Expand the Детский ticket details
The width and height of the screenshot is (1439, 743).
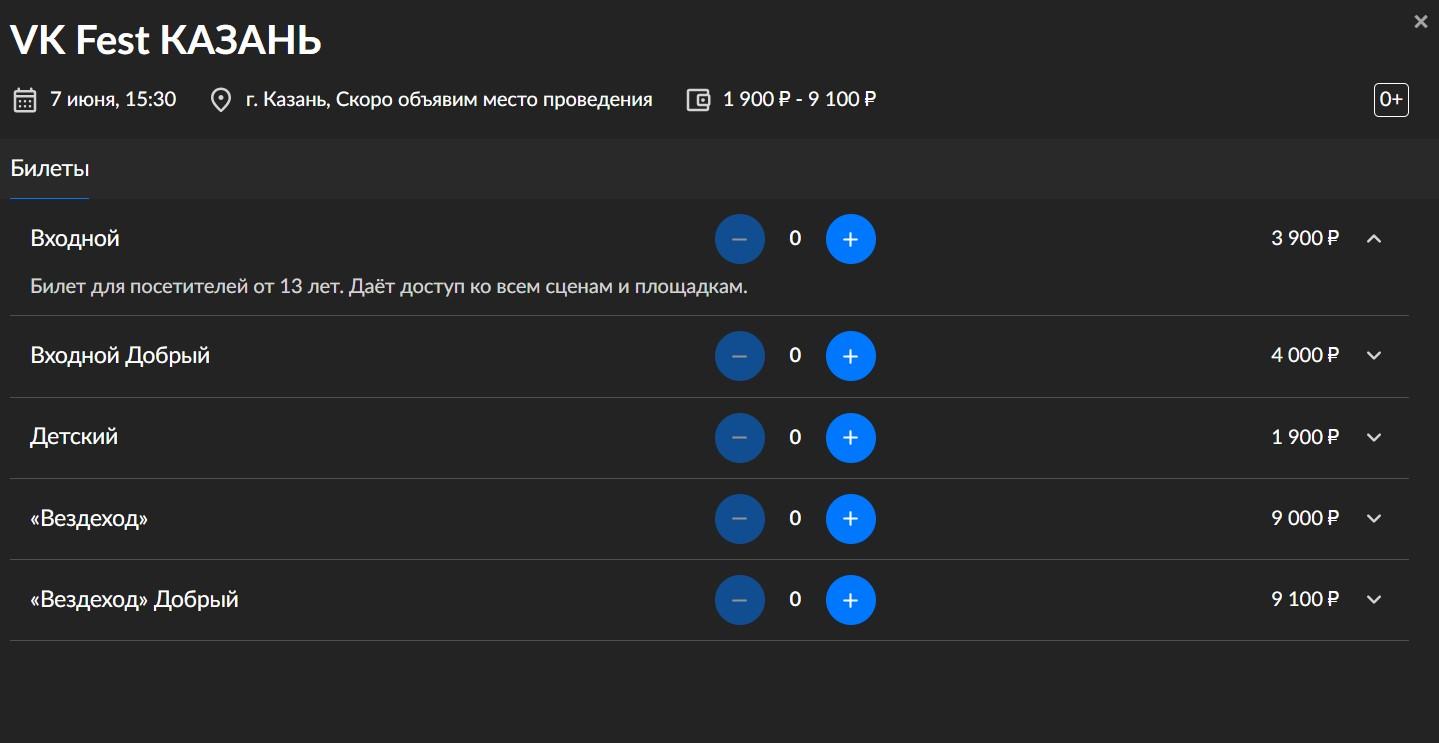point(1374,437)
